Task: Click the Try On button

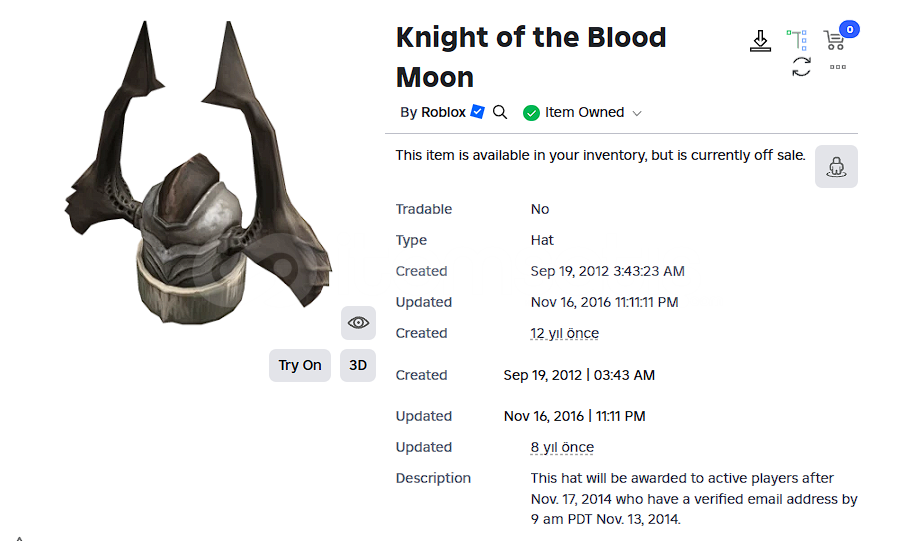Action: [300, 366]
